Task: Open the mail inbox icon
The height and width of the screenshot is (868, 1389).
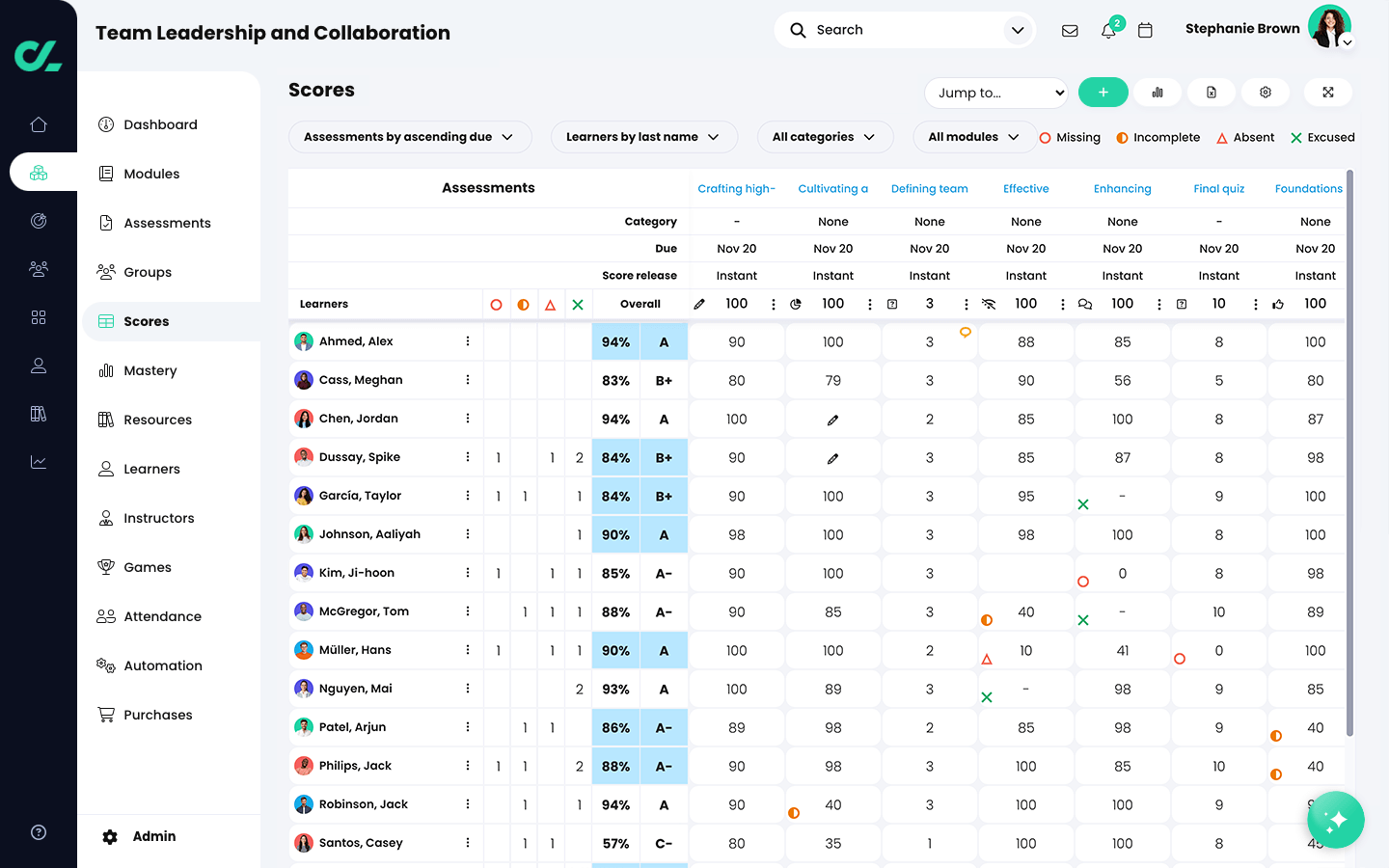Action: [1070, 31]
